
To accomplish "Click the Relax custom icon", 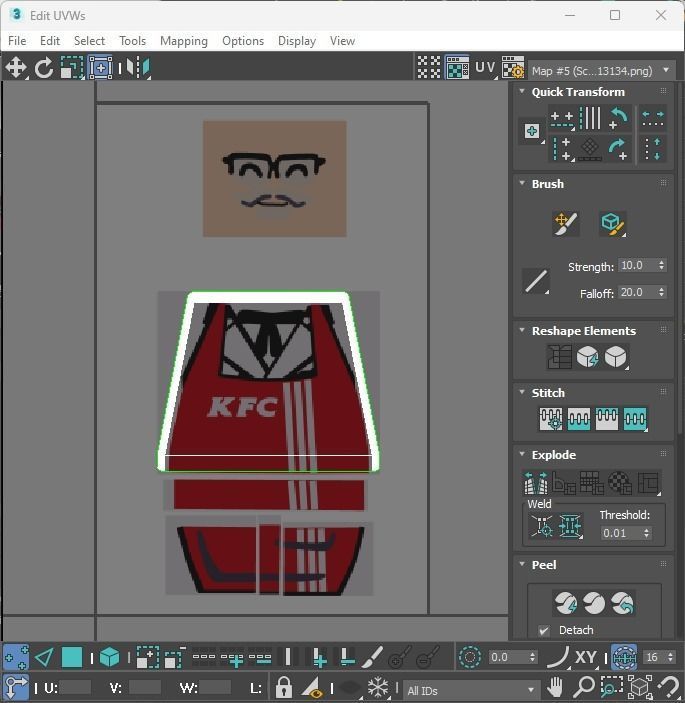I will [616, 357].
